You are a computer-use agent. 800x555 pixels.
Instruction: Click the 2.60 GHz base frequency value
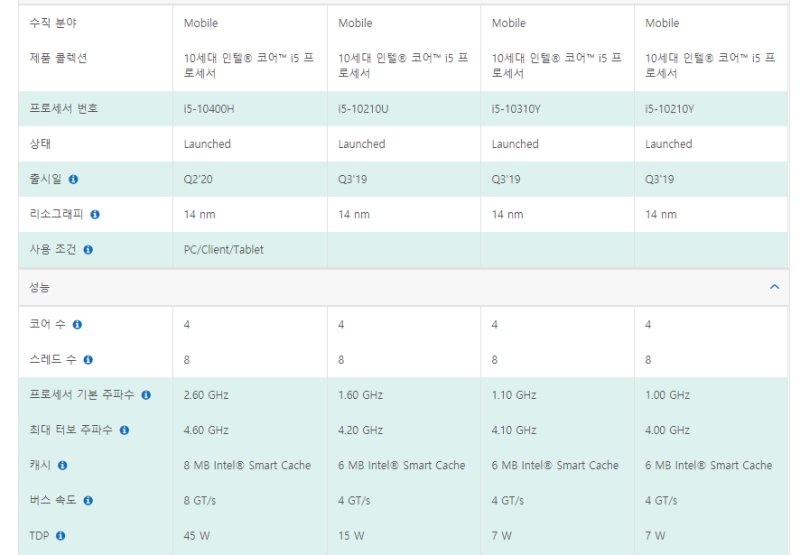(206, 395)
